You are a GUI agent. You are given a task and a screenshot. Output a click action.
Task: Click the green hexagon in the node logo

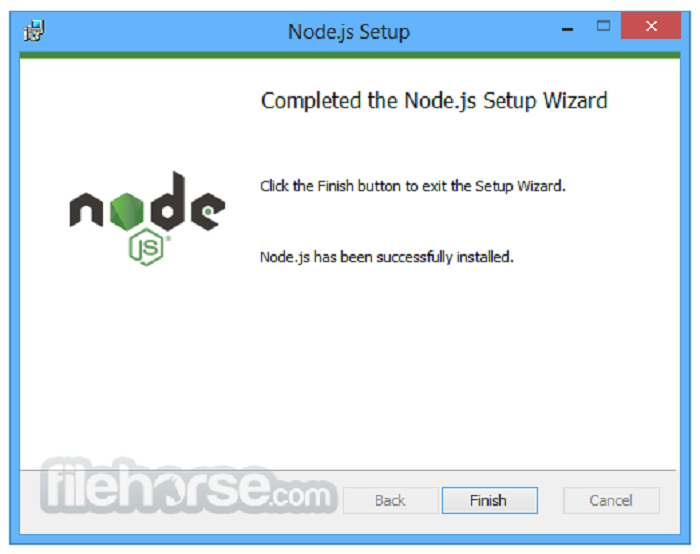point(126,212)
